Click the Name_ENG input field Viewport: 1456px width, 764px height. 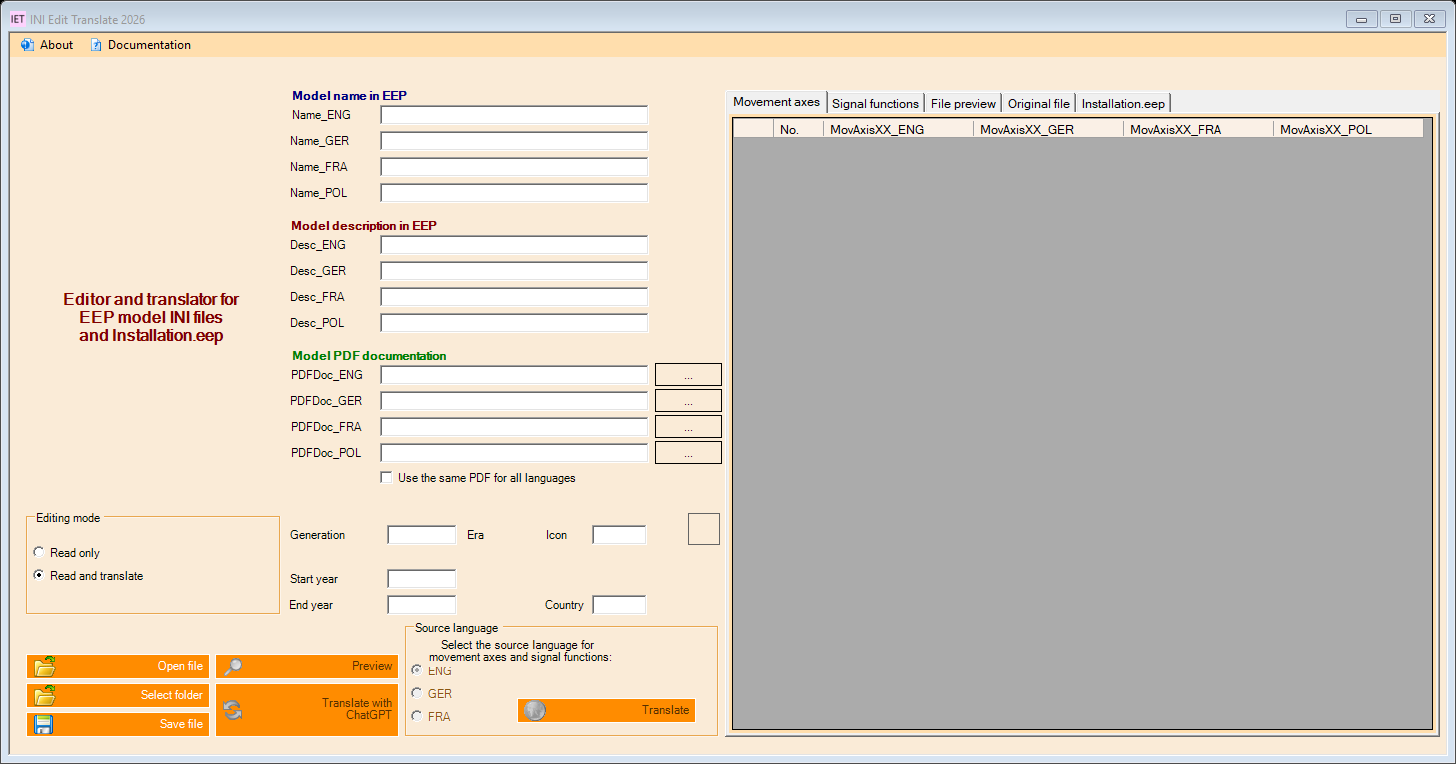(514, 115)
